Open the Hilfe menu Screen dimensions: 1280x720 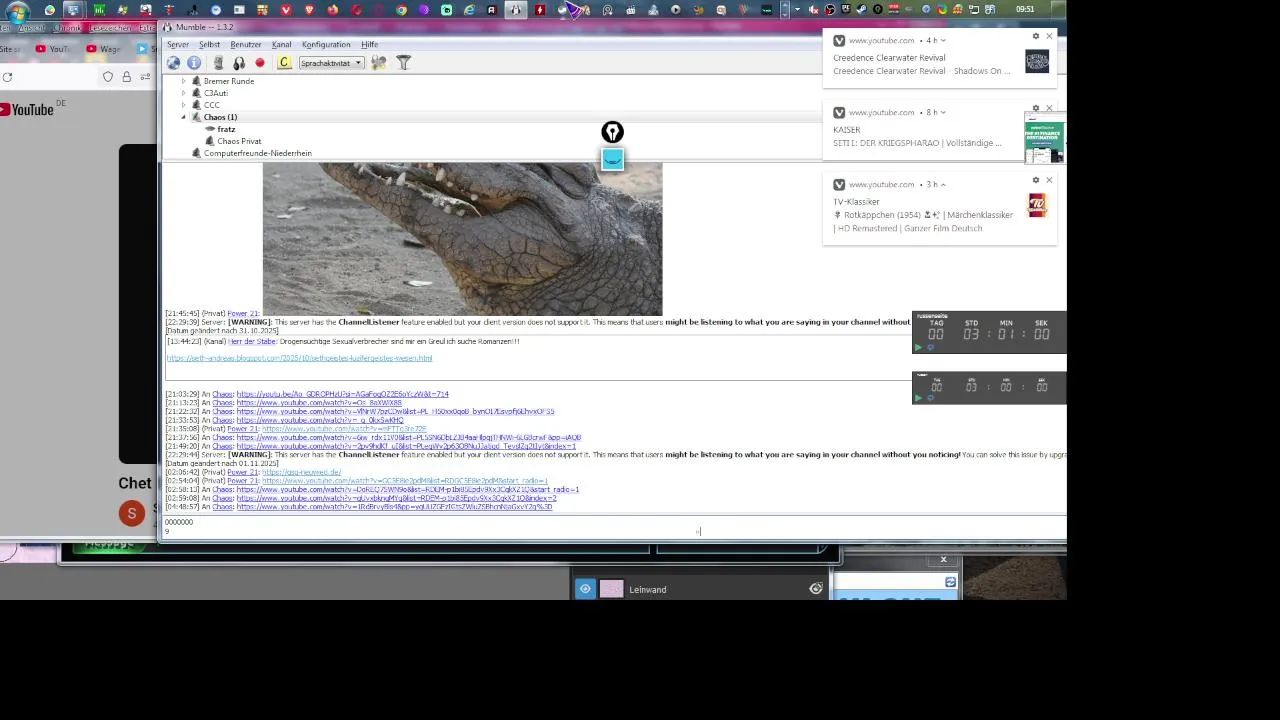click(369, 45)
